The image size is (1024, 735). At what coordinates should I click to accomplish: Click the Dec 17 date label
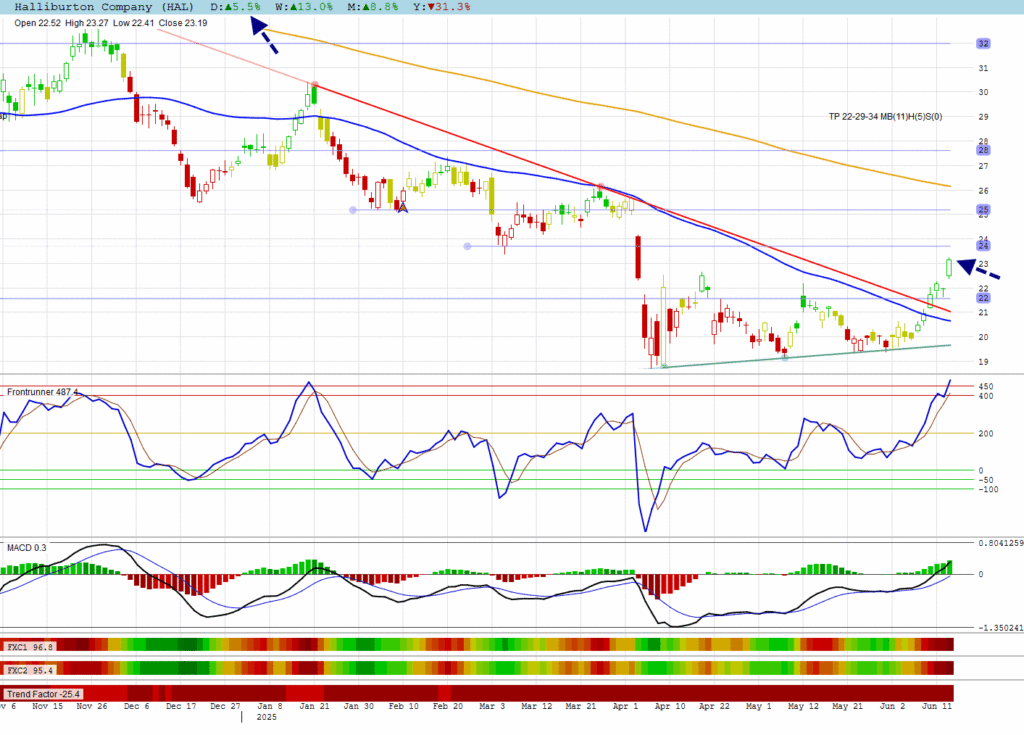click(181, 706)
